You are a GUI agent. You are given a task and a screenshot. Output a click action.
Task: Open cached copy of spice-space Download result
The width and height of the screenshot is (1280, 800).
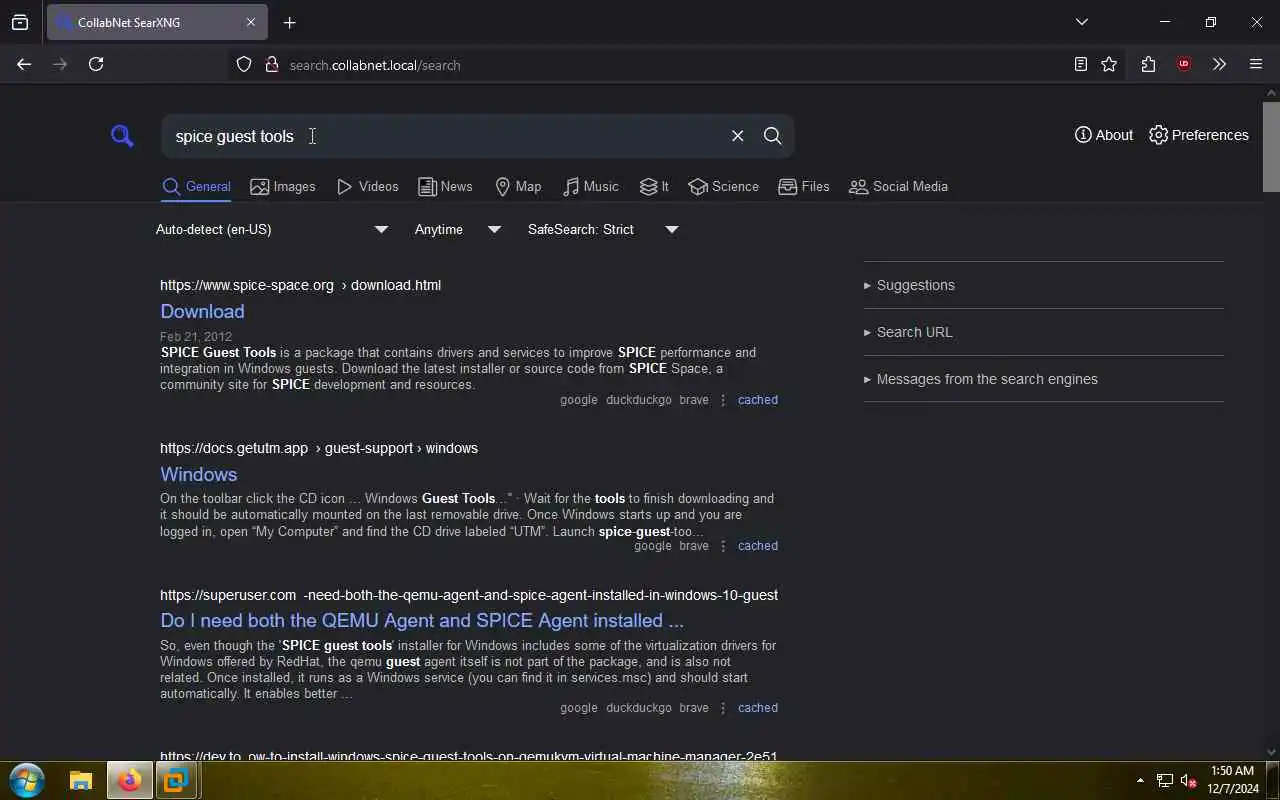point(758,400)
